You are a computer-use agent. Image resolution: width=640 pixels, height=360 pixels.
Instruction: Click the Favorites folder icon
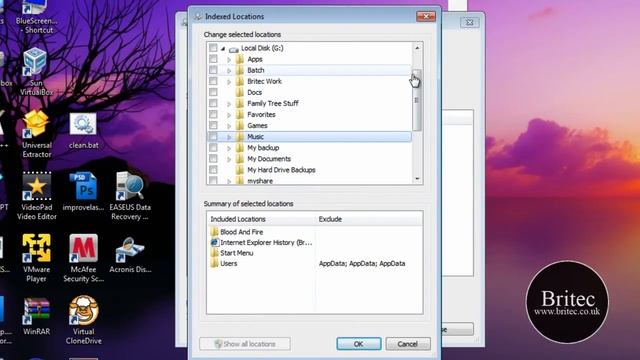(240, 114)
